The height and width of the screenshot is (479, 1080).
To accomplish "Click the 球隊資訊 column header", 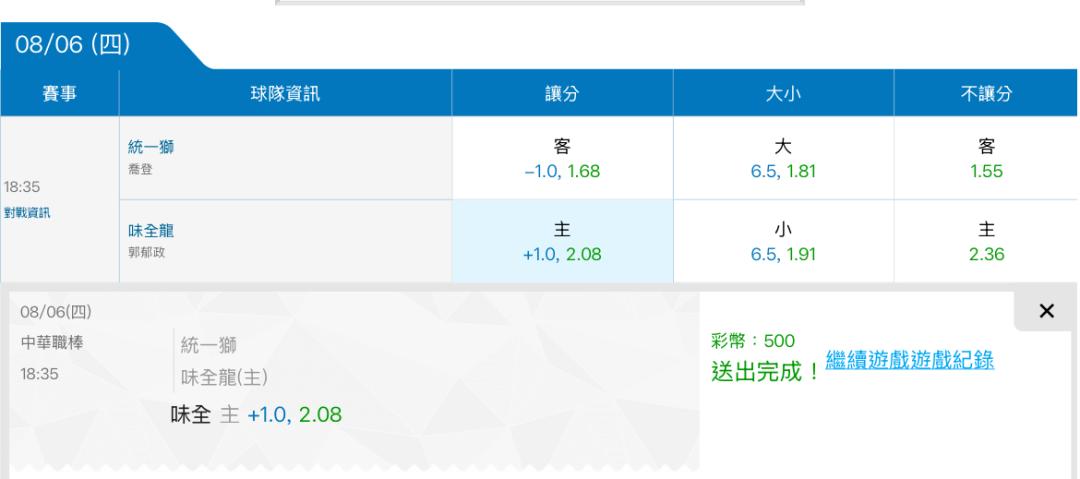I will point(285,93).
